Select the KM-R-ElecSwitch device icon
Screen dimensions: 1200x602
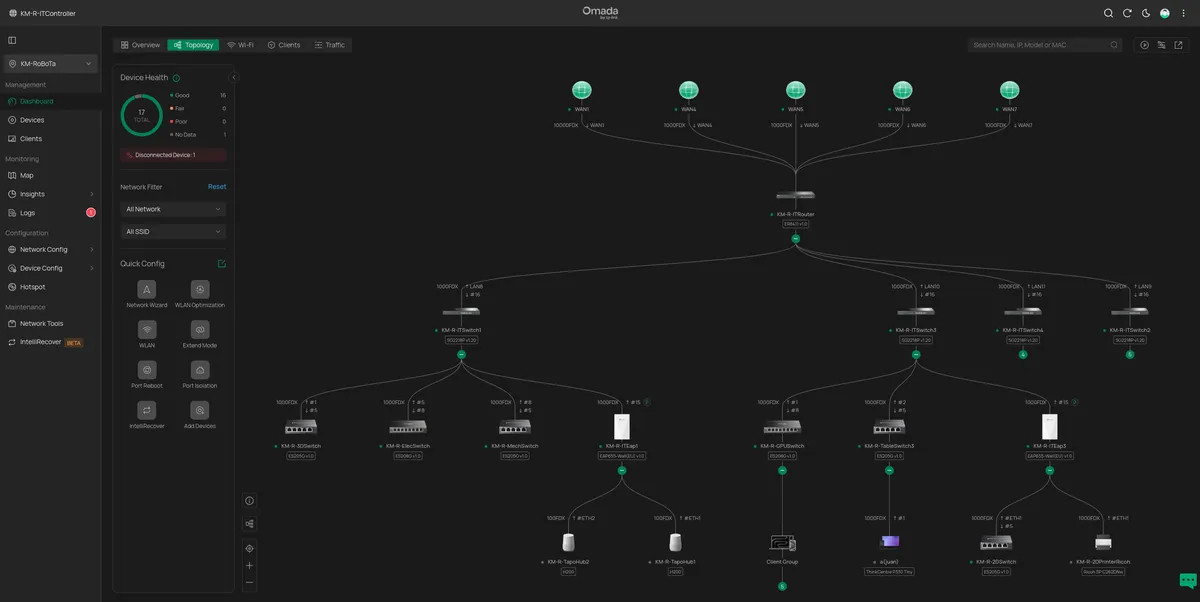click(408, 426)
